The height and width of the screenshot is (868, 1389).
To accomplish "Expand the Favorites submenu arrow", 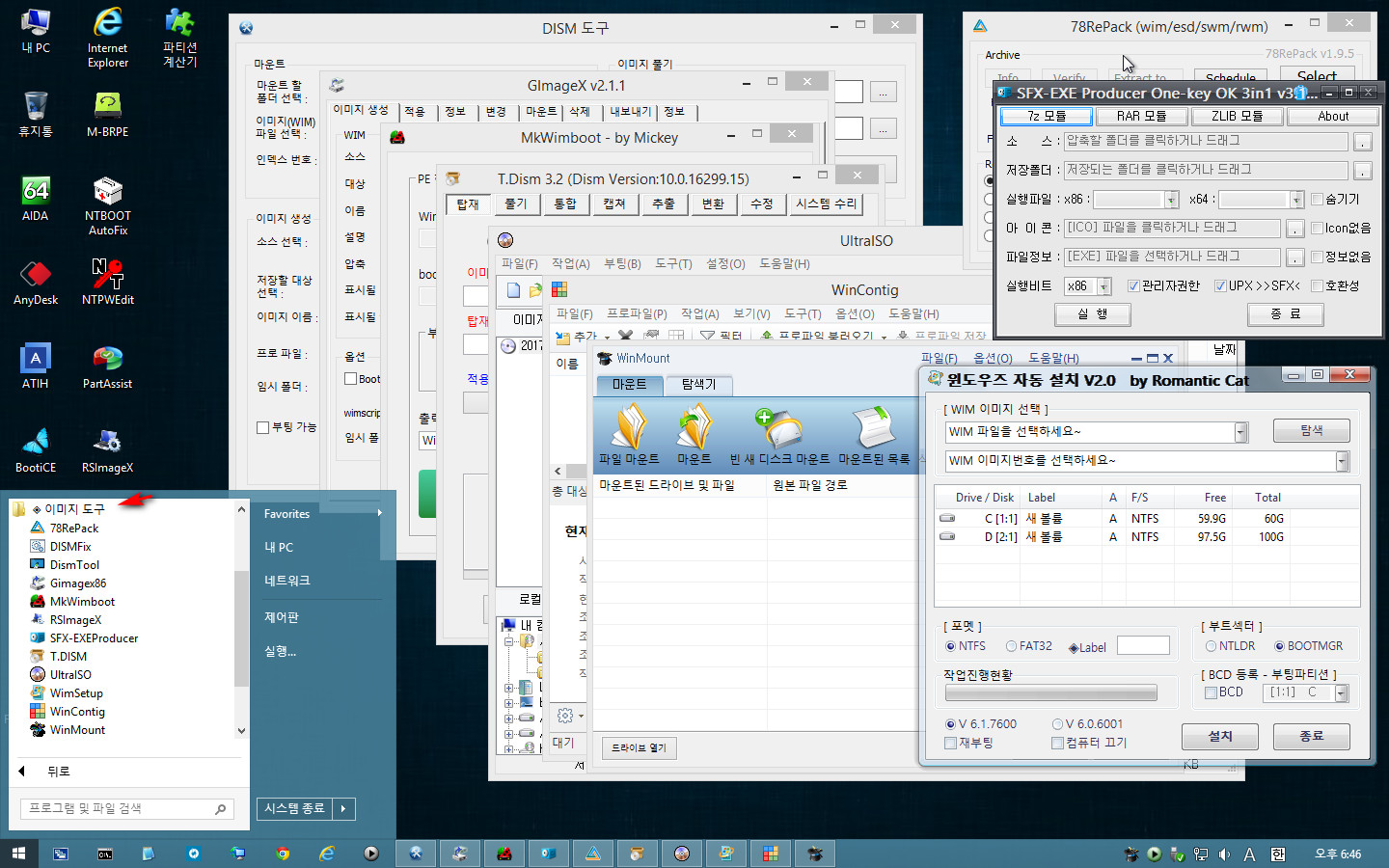I will pos(379,513).
